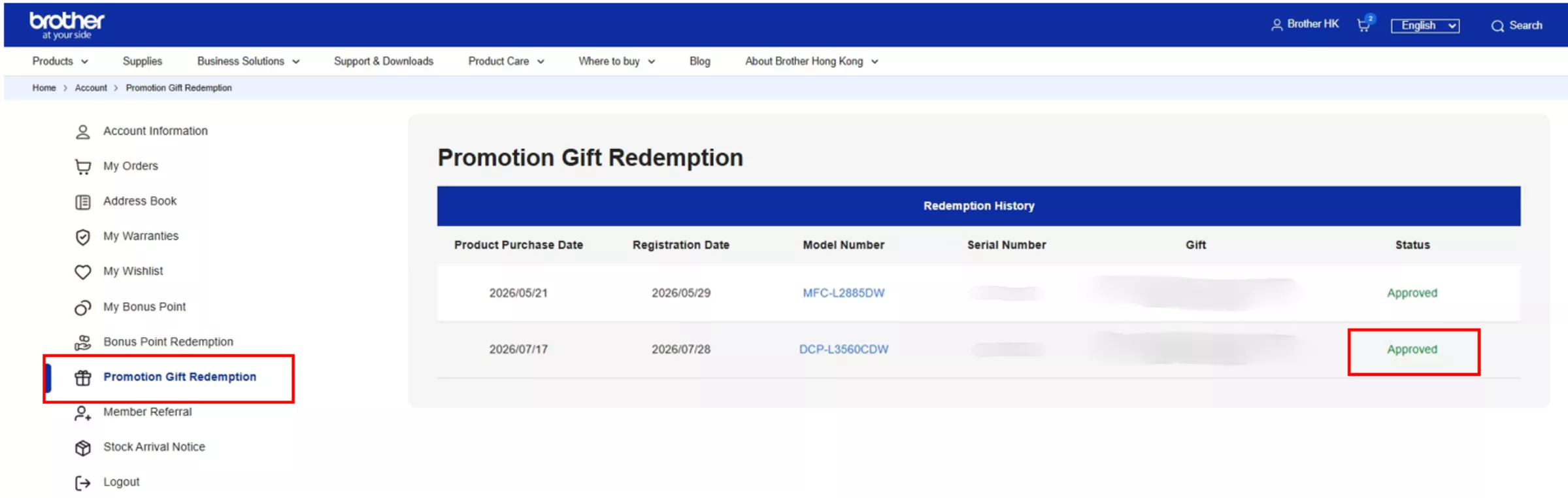Expand the Product Care chevron

541,61
